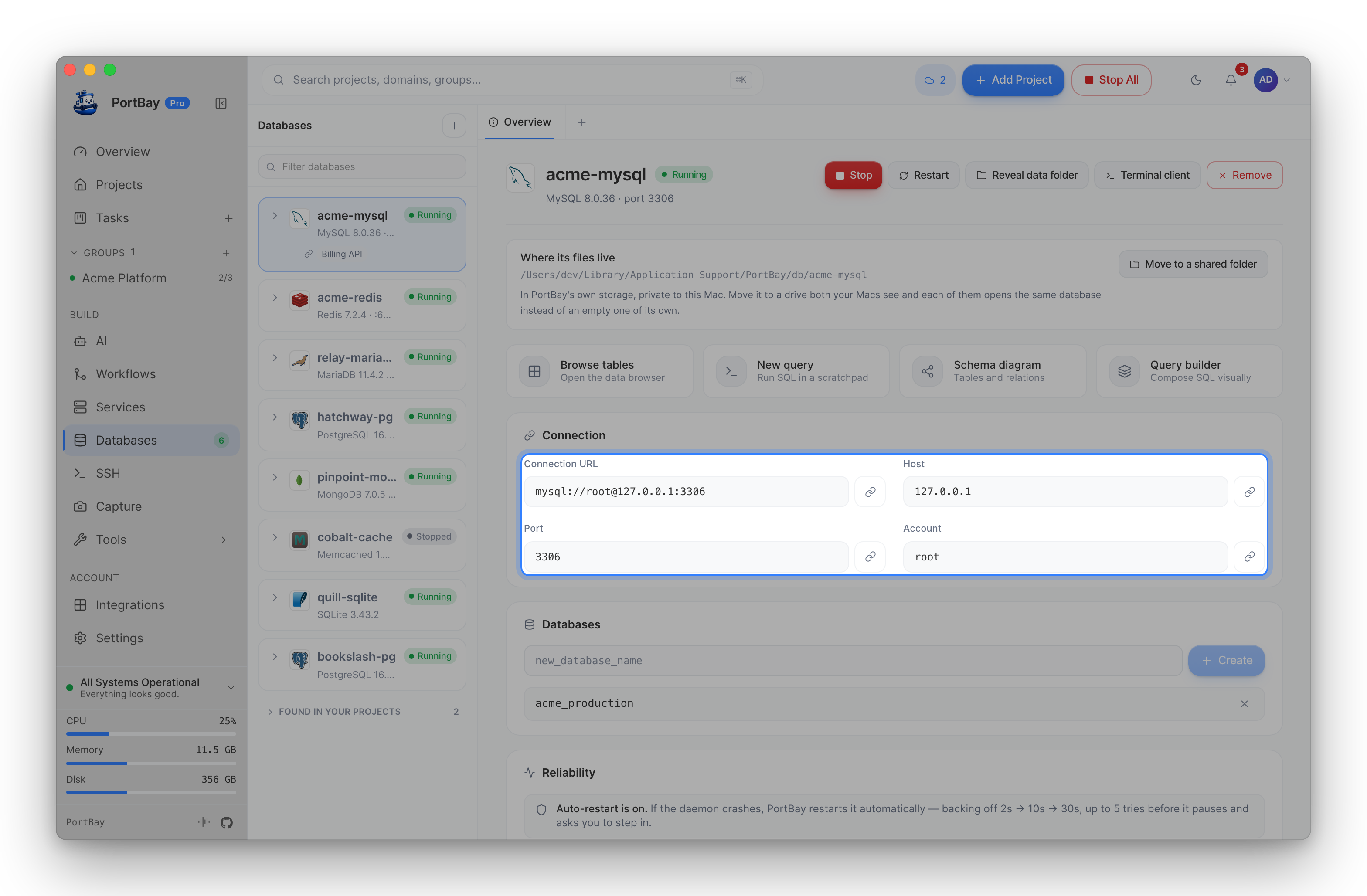Add a new database with plus button
This screenshot has width=1367, height=896.
pos(454,125)
